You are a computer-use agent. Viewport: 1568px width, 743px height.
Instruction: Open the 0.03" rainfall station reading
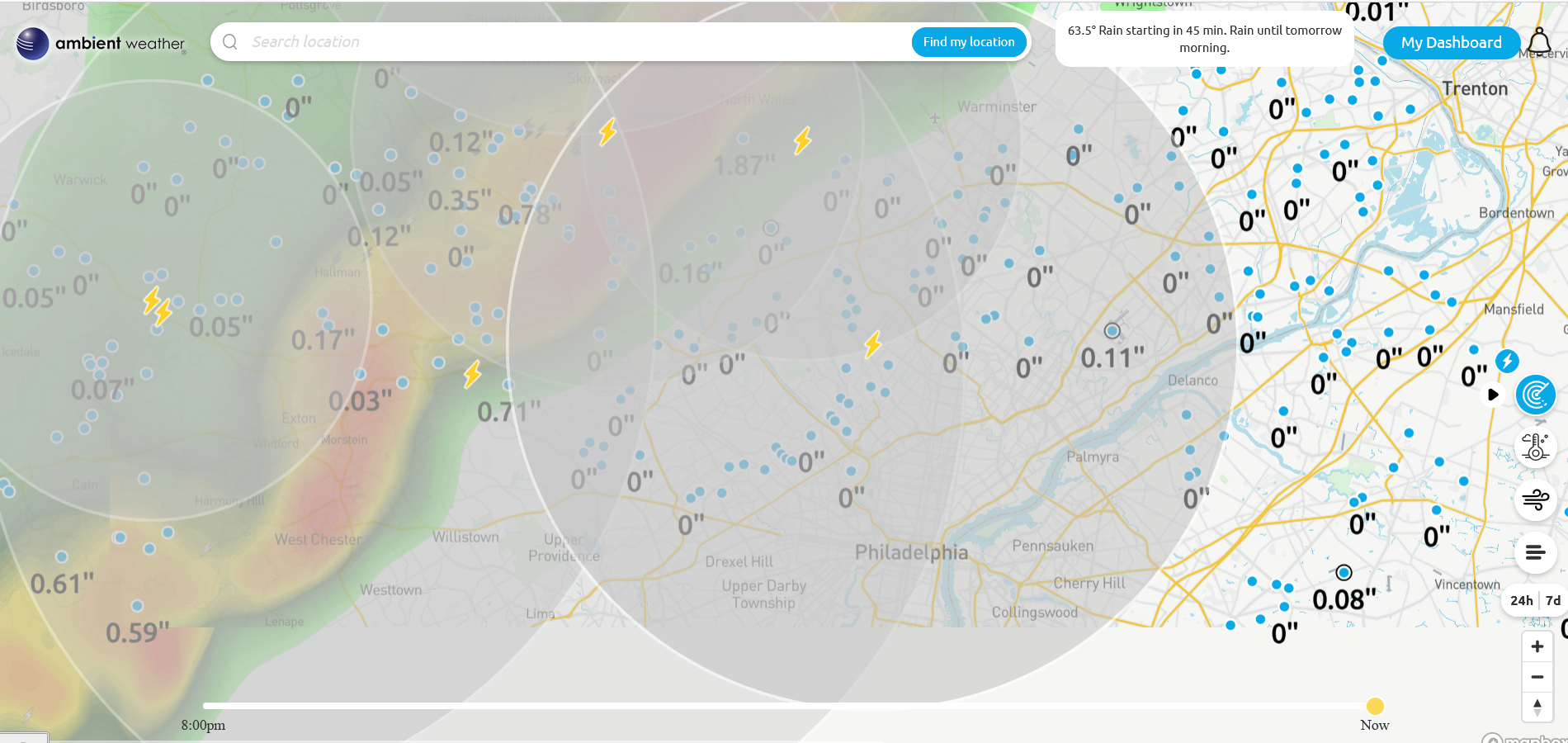pyautogui.click(x=360, y=401)
